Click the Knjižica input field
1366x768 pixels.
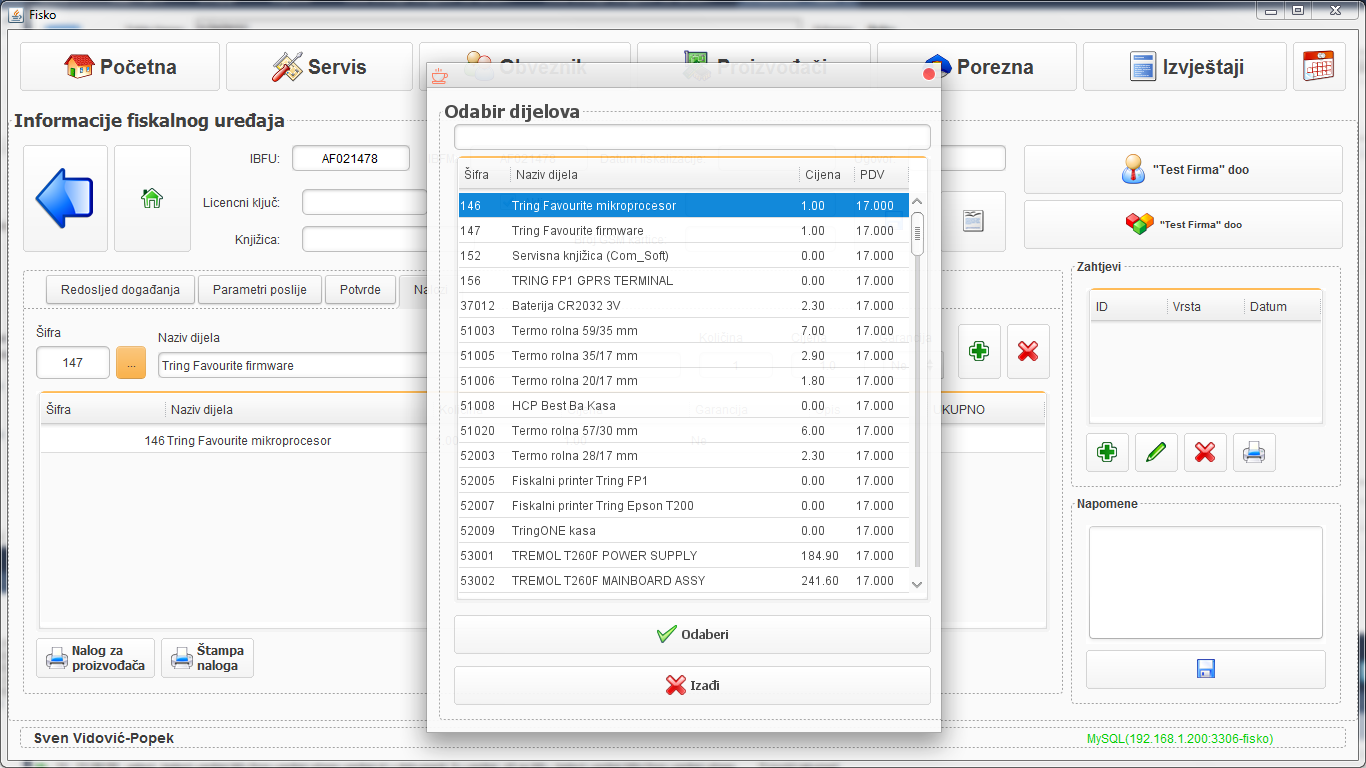(365, 239)
